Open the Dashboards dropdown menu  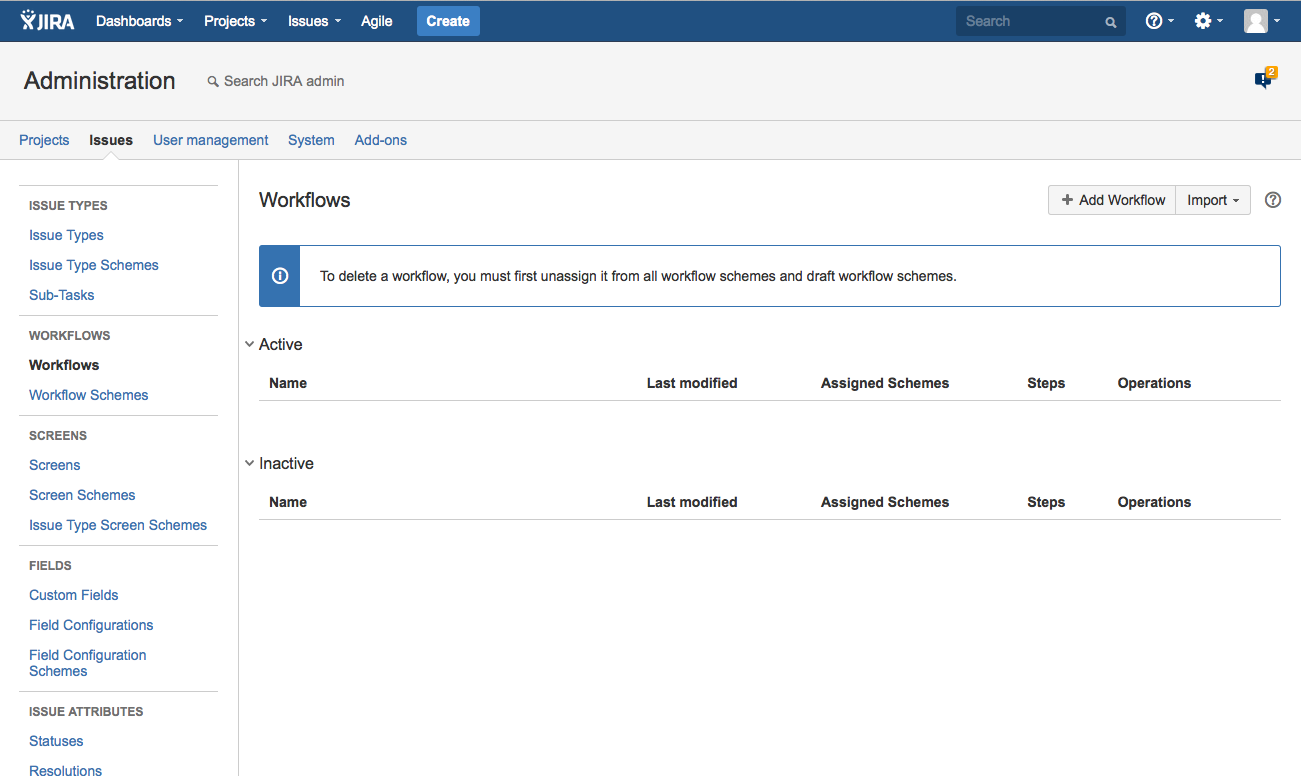point(139,21)
